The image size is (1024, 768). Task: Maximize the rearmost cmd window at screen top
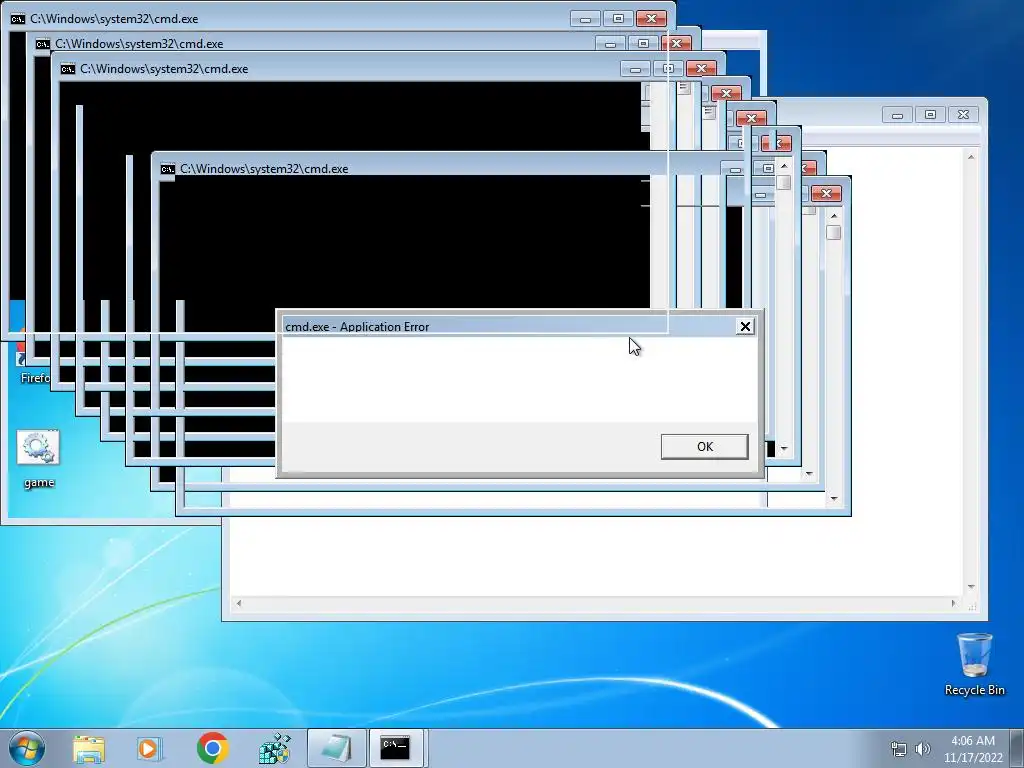click(x=618, y=19)
